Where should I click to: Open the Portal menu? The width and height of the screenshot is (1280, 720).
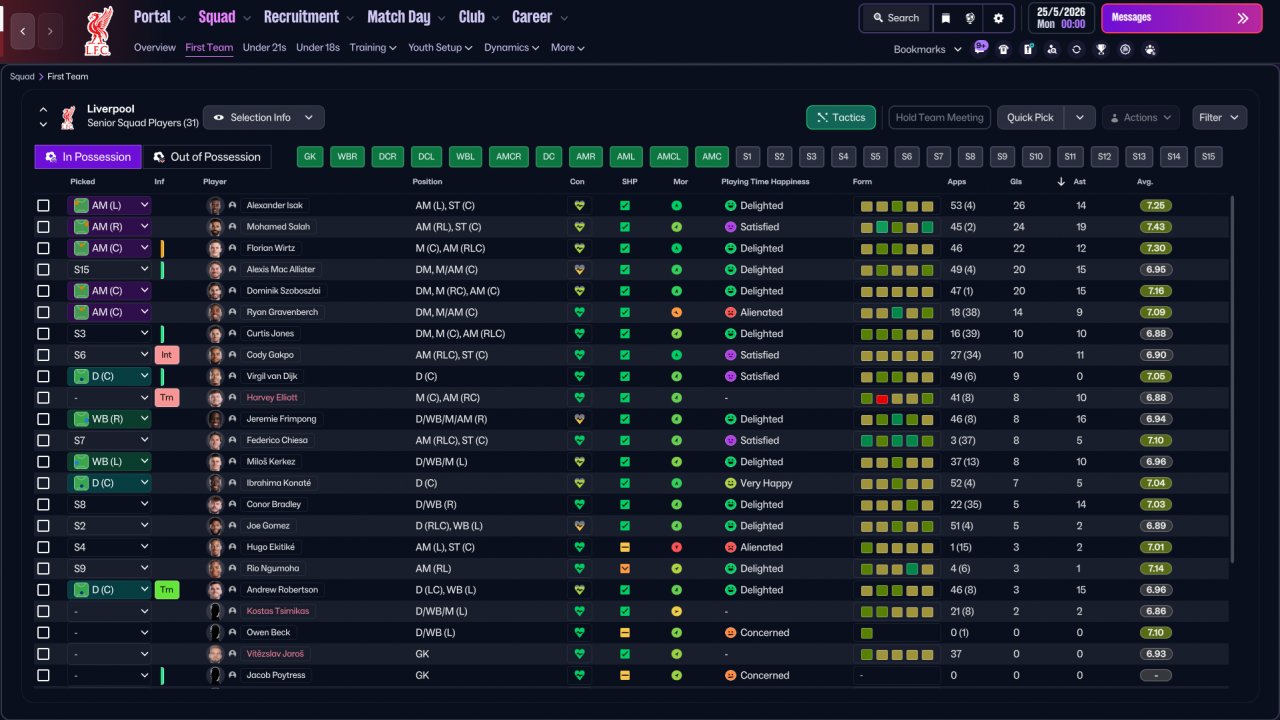coord(159,17)
